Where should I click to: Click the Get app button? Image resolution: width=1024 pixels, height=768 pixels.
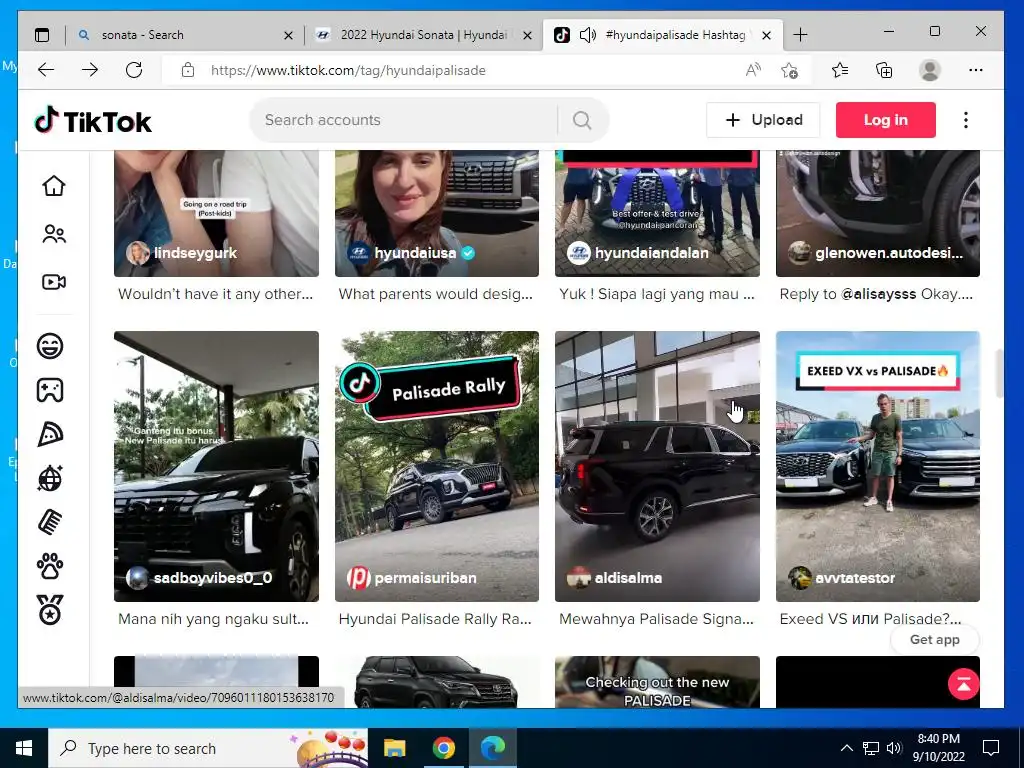935,639
